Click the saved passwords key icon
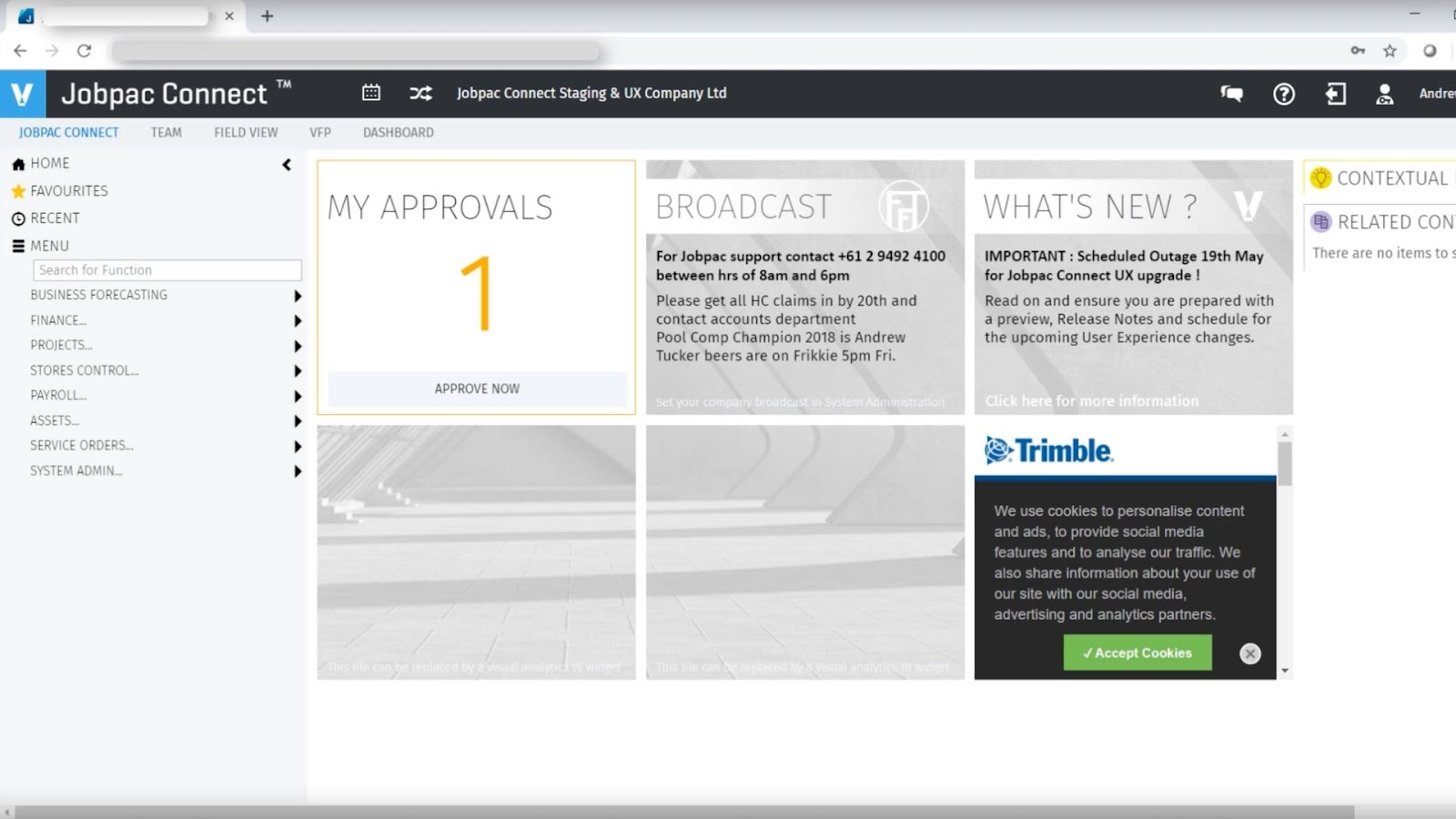The image size is (1456, 819). click(1358, 51)
